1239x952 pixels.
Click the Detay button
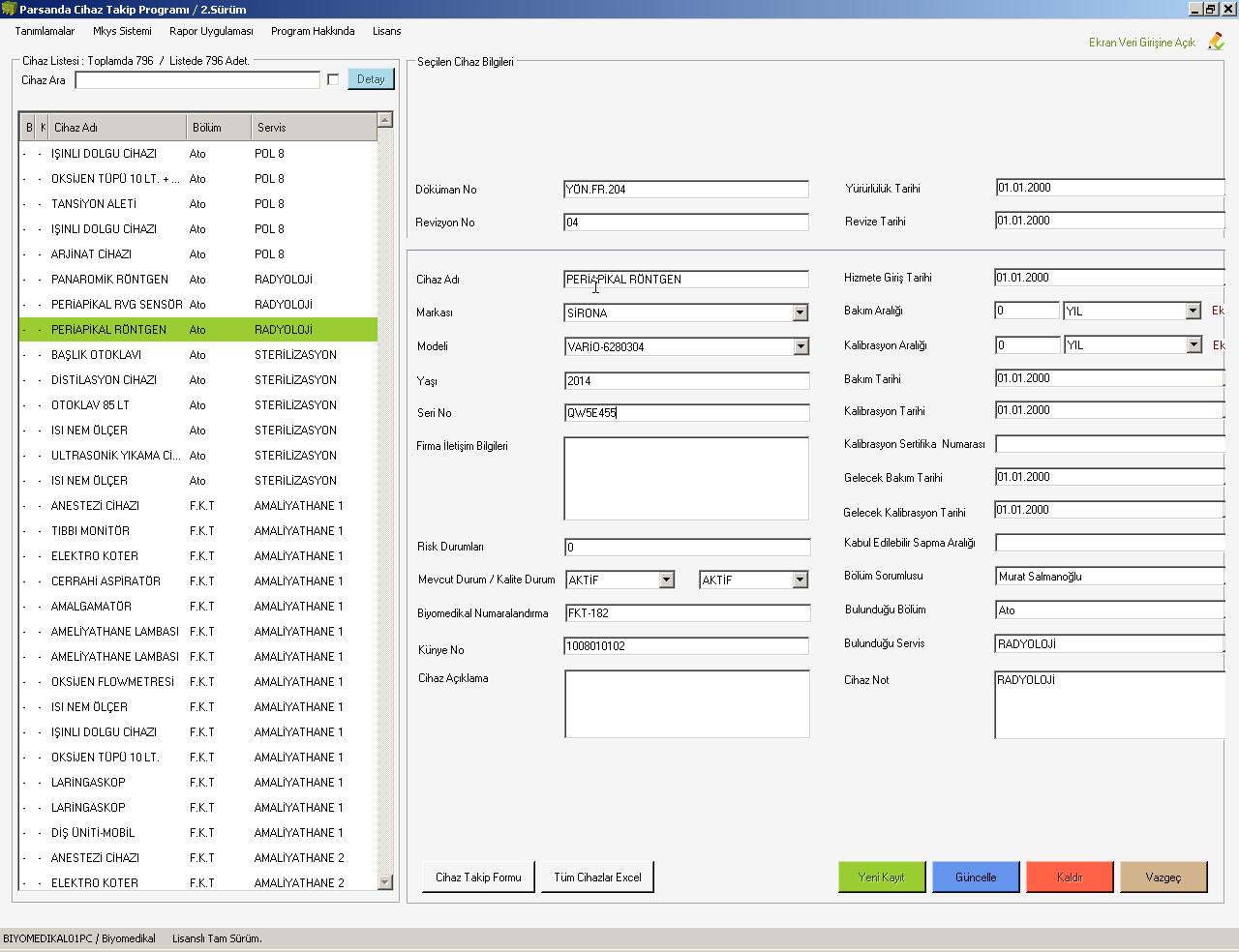(x=371, y=79)
